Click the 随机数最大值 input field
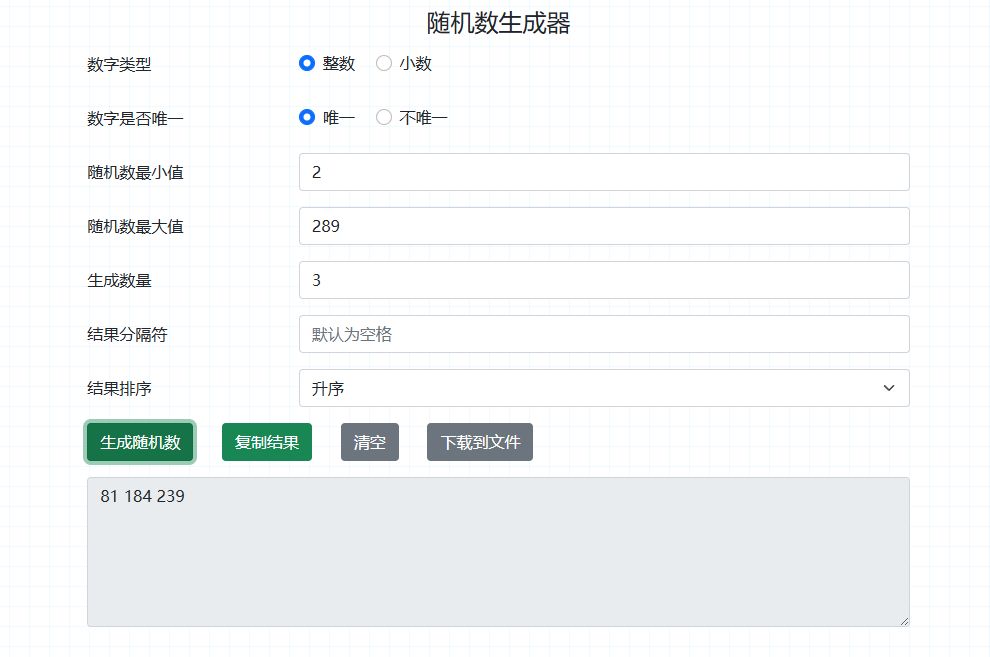The image size is (990, 657). (604, 226)
